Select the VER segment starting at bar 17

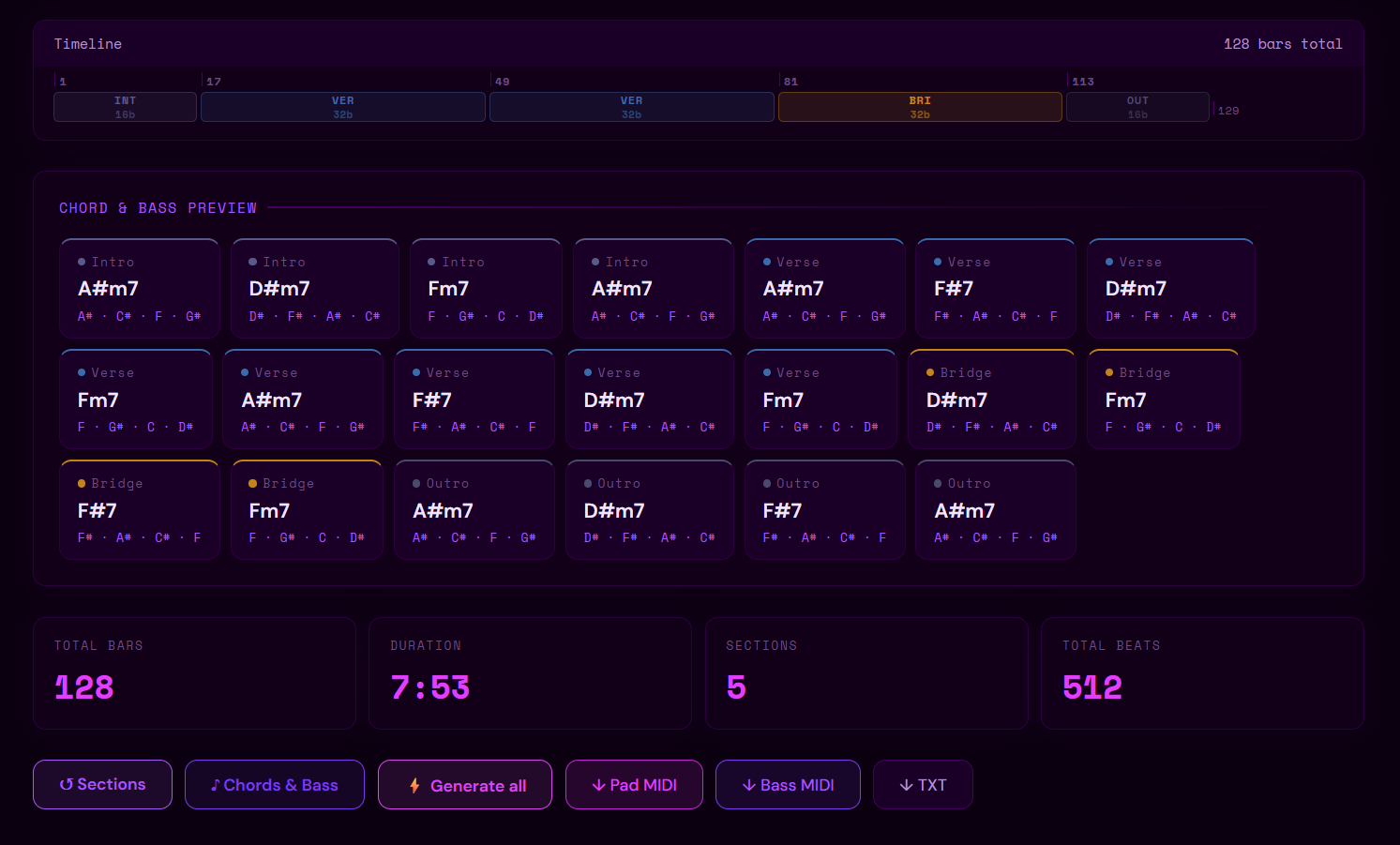click(x=343, y=107)
